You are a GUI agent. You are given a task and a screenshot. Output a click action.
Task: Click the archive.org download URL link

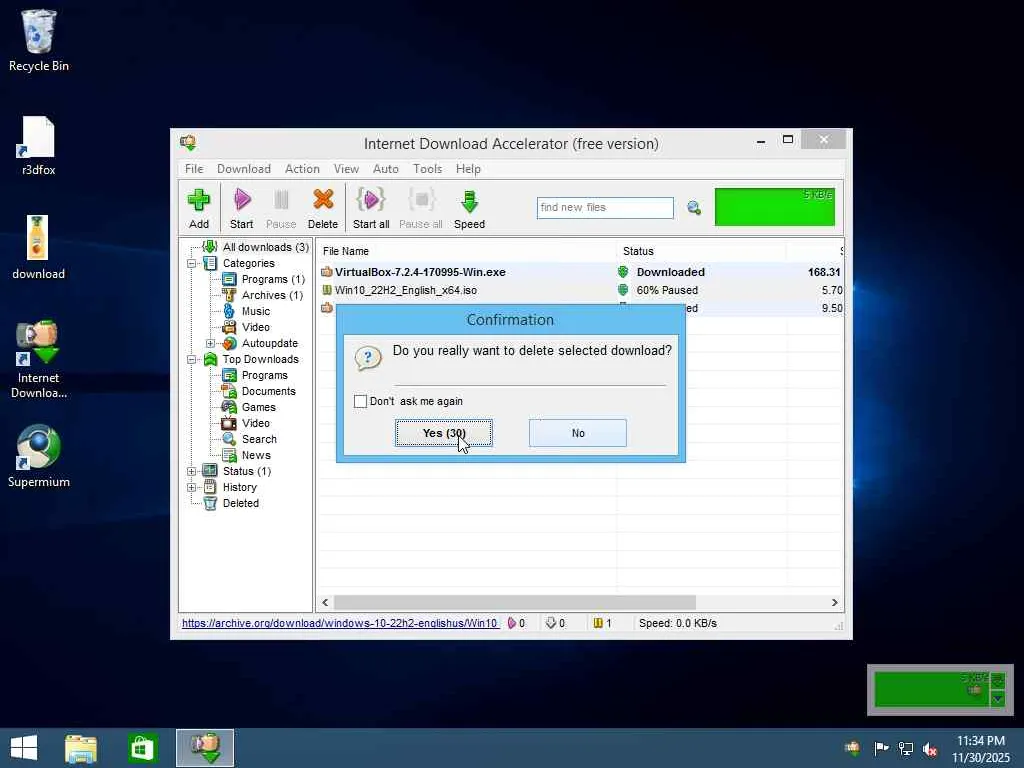[x=340, y=624]
